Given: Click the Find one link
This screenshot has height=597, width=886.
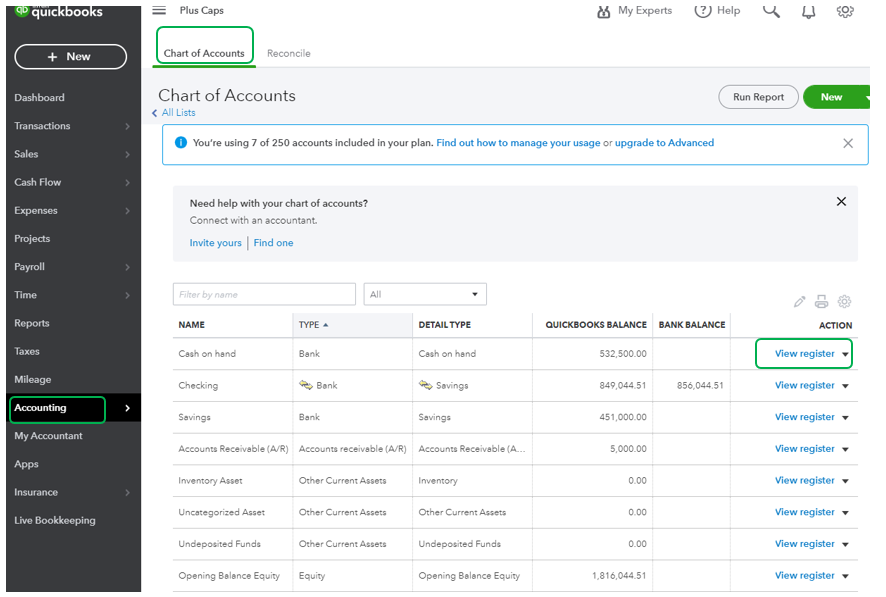Looking at the screenshot, I should click(273, 243).
